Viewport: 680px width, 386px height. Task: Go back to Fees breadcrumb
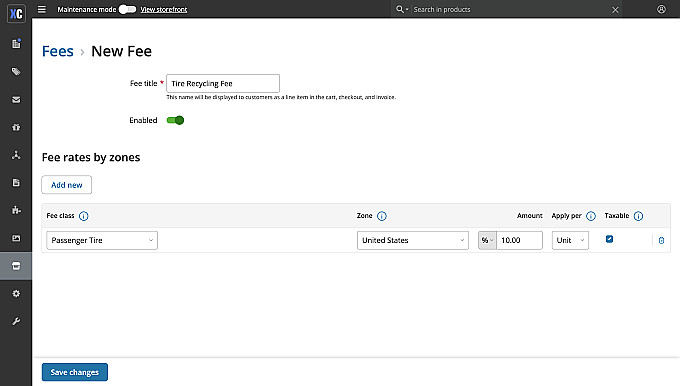click(58, 51)
